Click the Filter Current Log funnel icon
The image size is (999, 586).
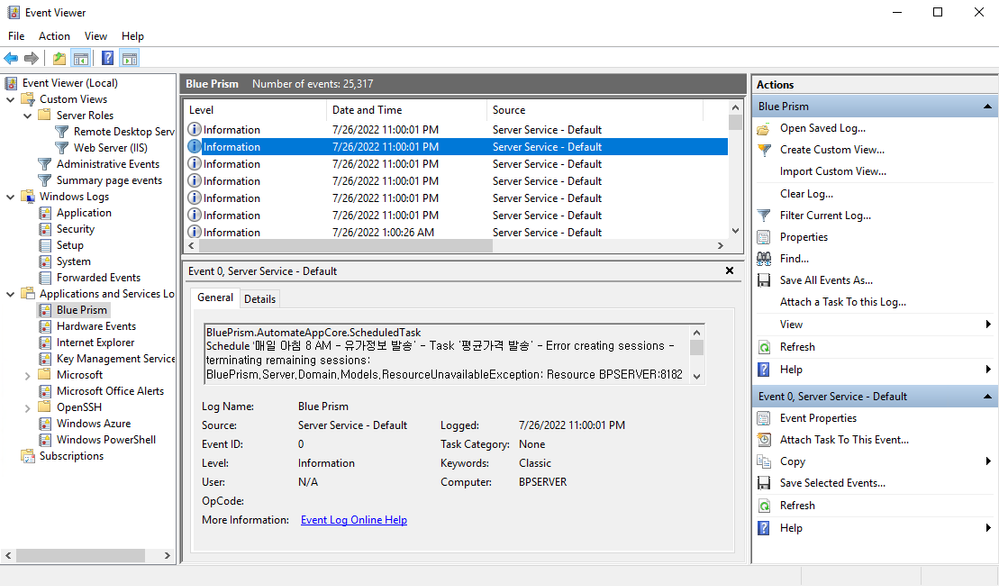[764, 215]
